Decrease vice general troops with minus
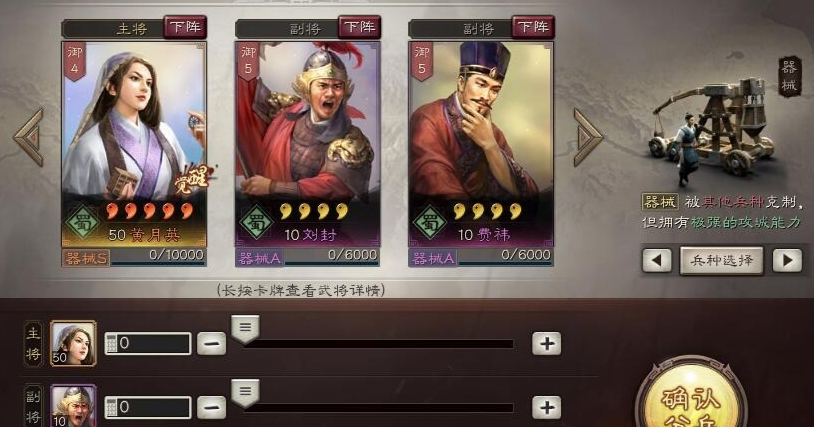Image resolution: width=814 pixels, height=427 pixels. click(x=212, y=407)
